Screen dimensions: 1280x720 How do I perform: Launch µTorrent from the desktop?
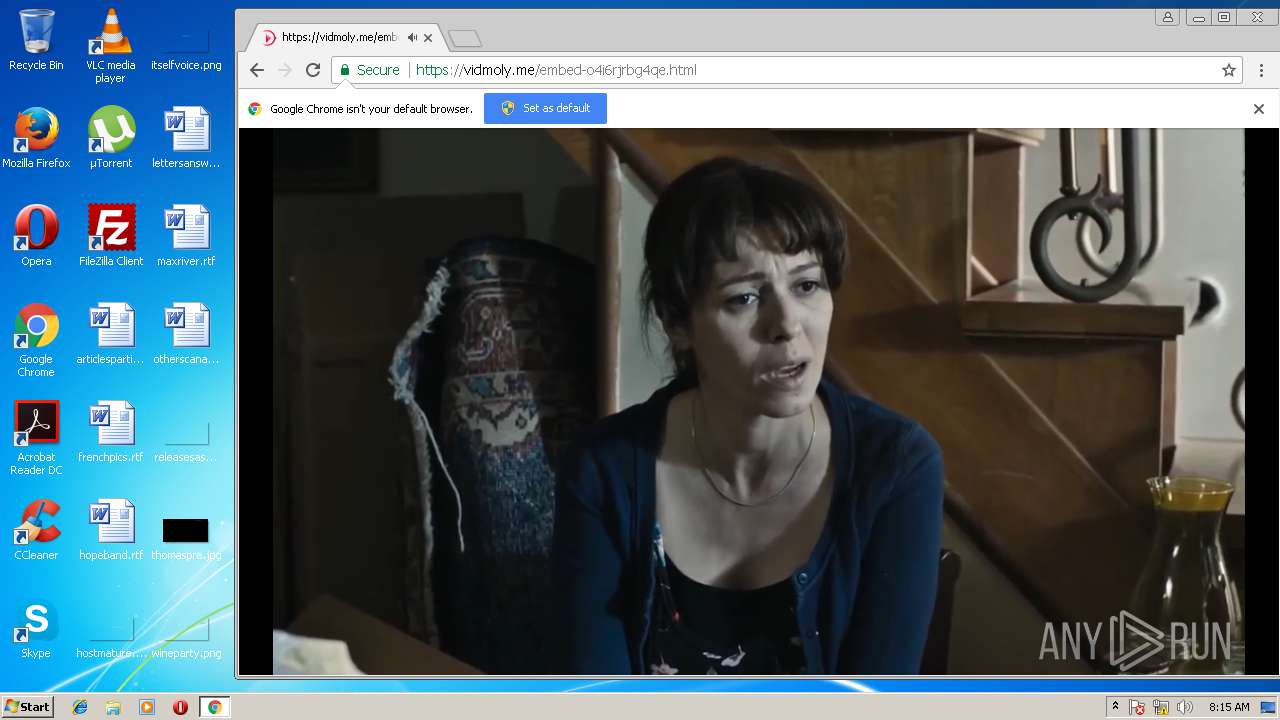point(110,137)
